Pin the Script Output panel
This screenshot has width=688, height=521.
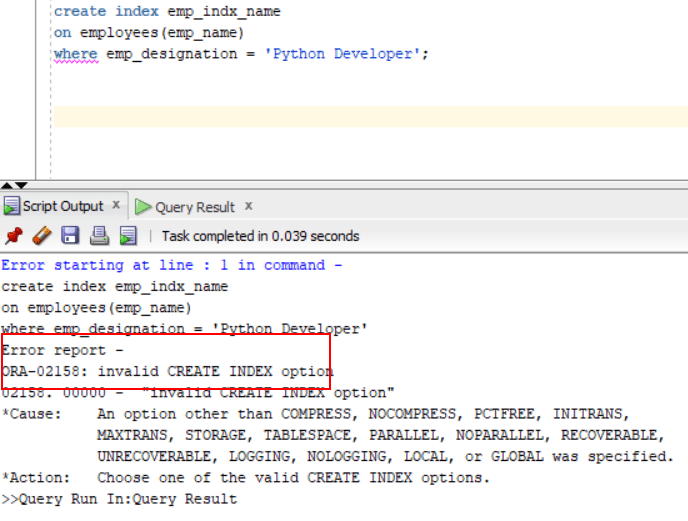pyautogui.click(x=14, y=236)
